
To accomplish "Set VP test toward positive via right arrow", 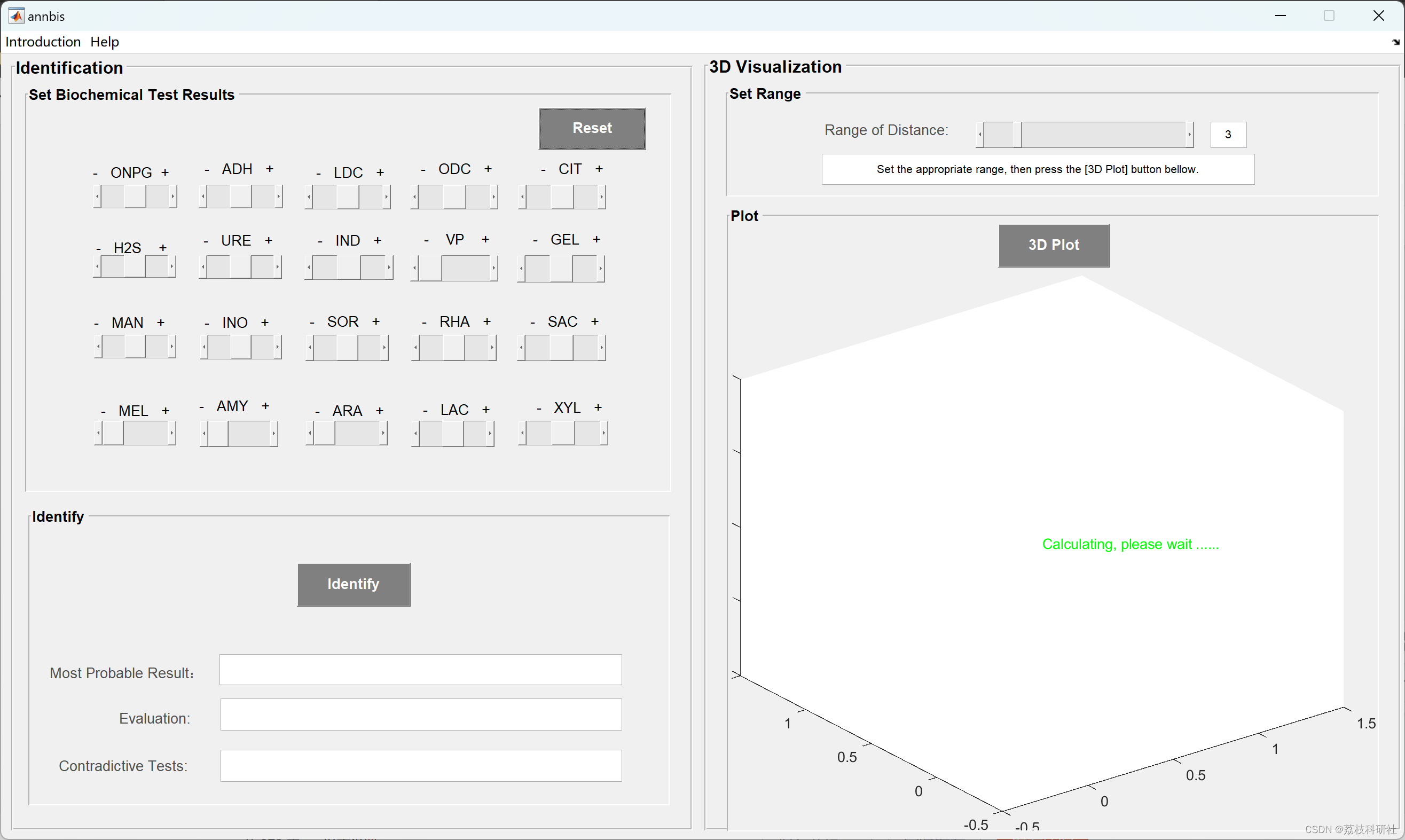I will point(493,268).
